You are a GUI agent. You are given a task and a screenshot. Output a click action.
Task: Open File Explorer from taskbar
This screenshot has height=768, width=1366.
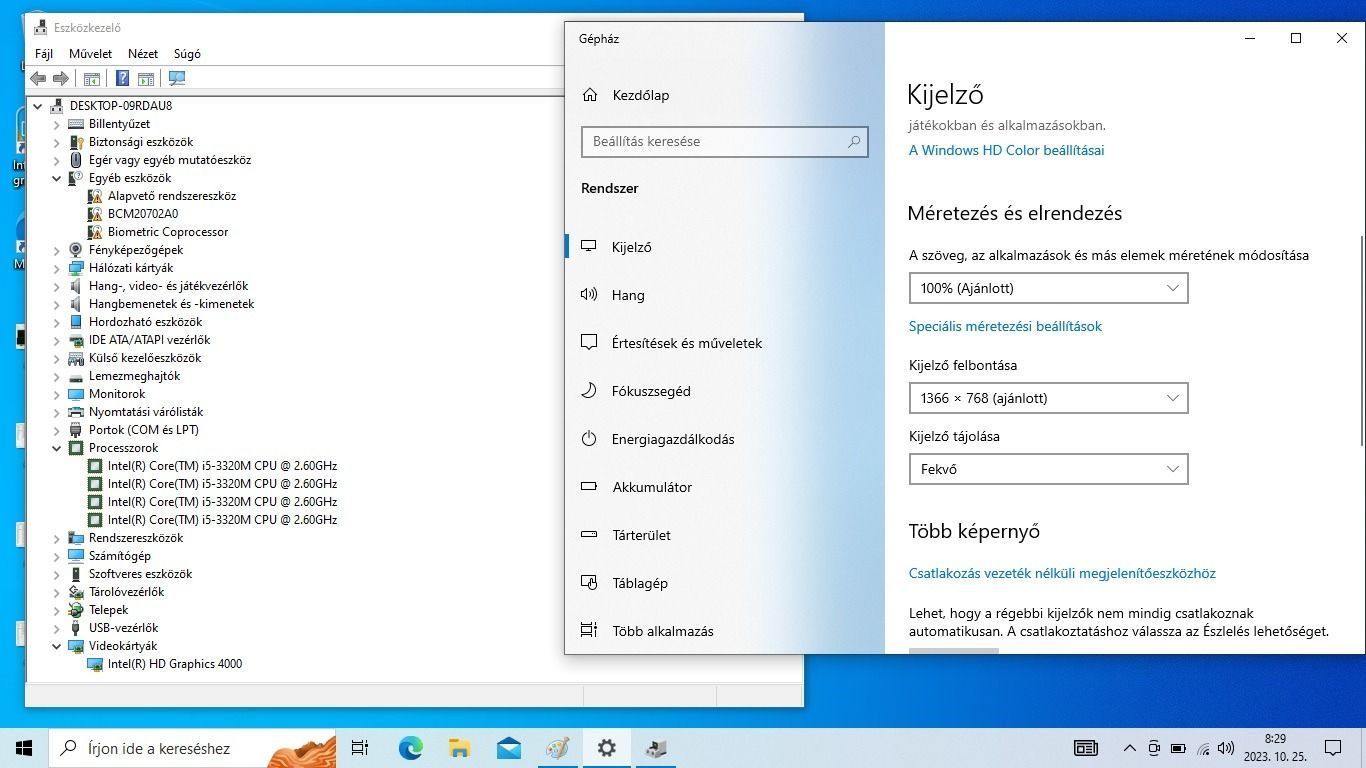pyautogui.click(x=460, y=748)
